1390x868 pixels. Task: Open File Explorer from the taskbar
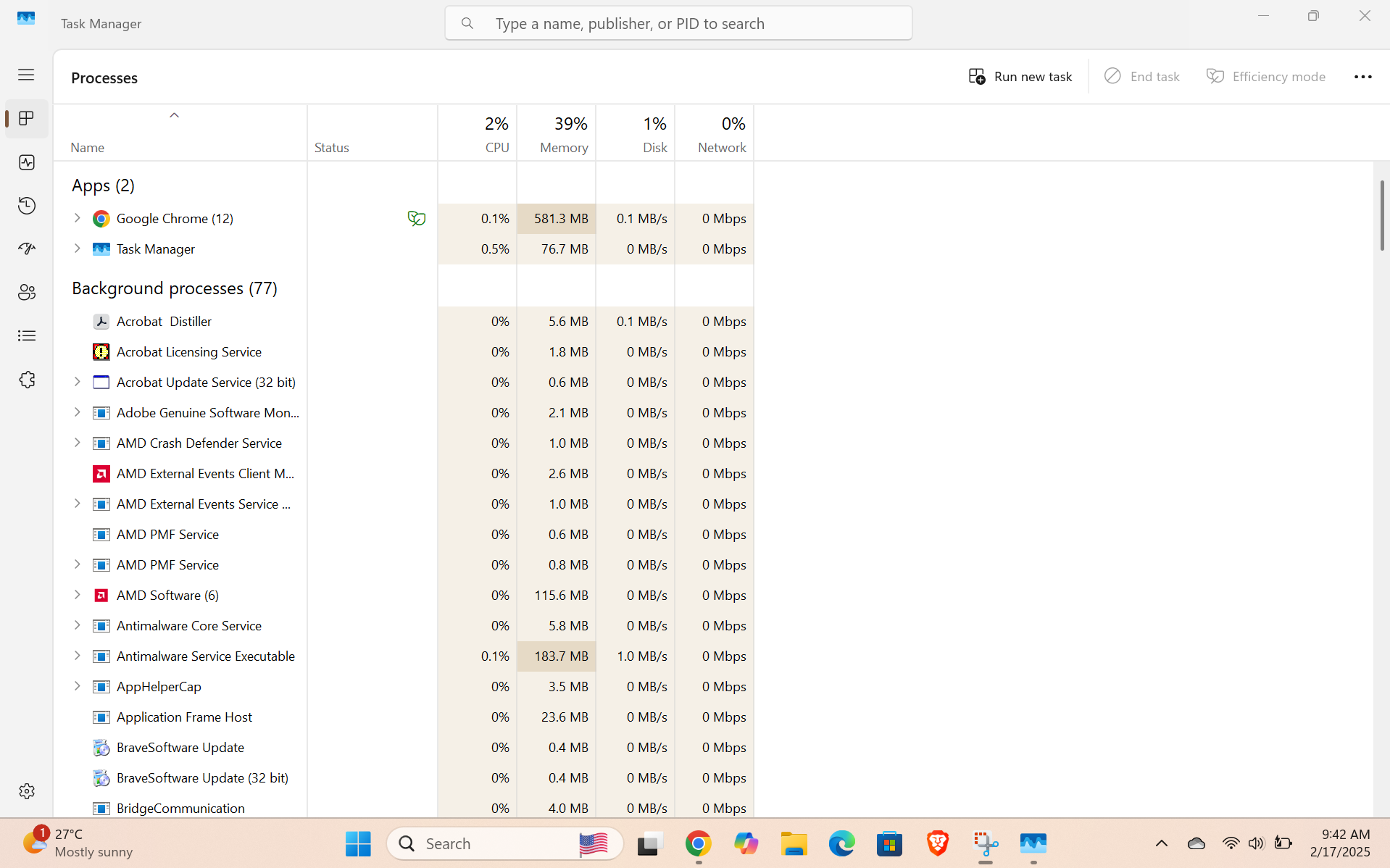pos(794,843)
